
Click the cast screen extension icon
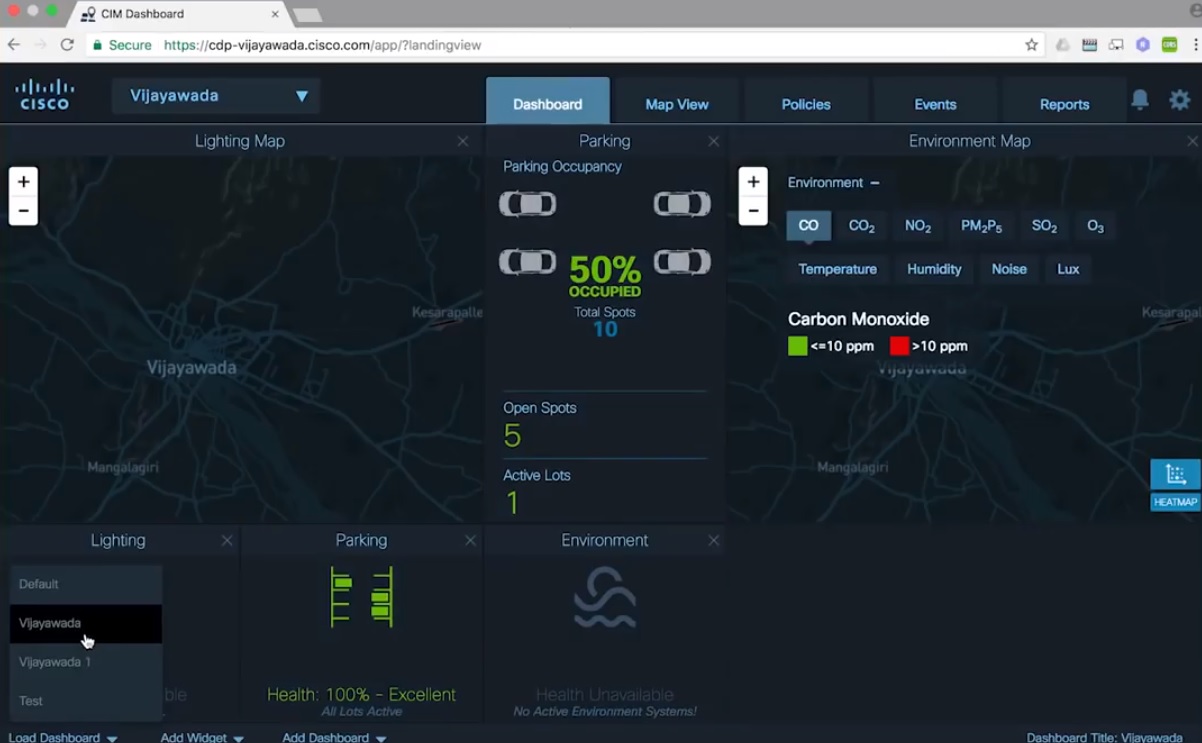point(1116,45)
